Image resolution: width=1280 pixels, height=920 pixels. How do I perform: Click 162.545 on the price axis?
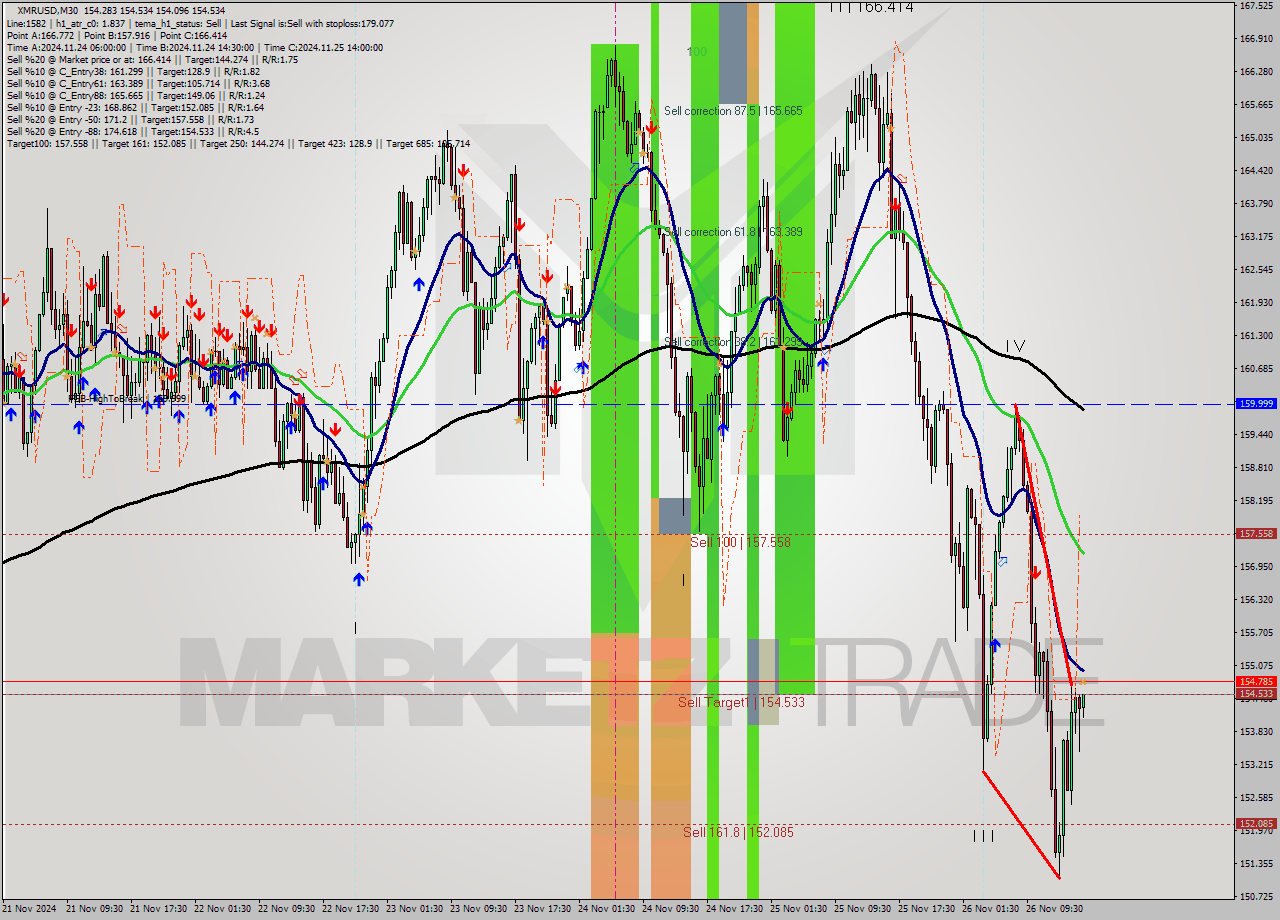[x=1256, y=269]
